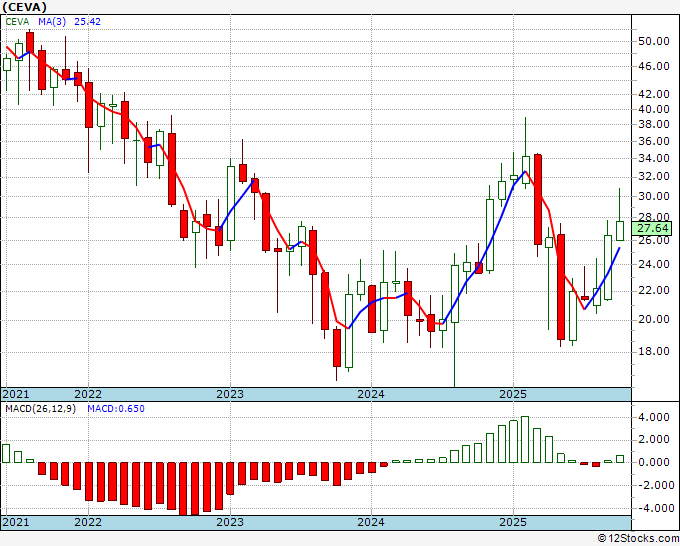Click the (CEVA) chart title
680x546 pixels.
(x=24, y=7)
